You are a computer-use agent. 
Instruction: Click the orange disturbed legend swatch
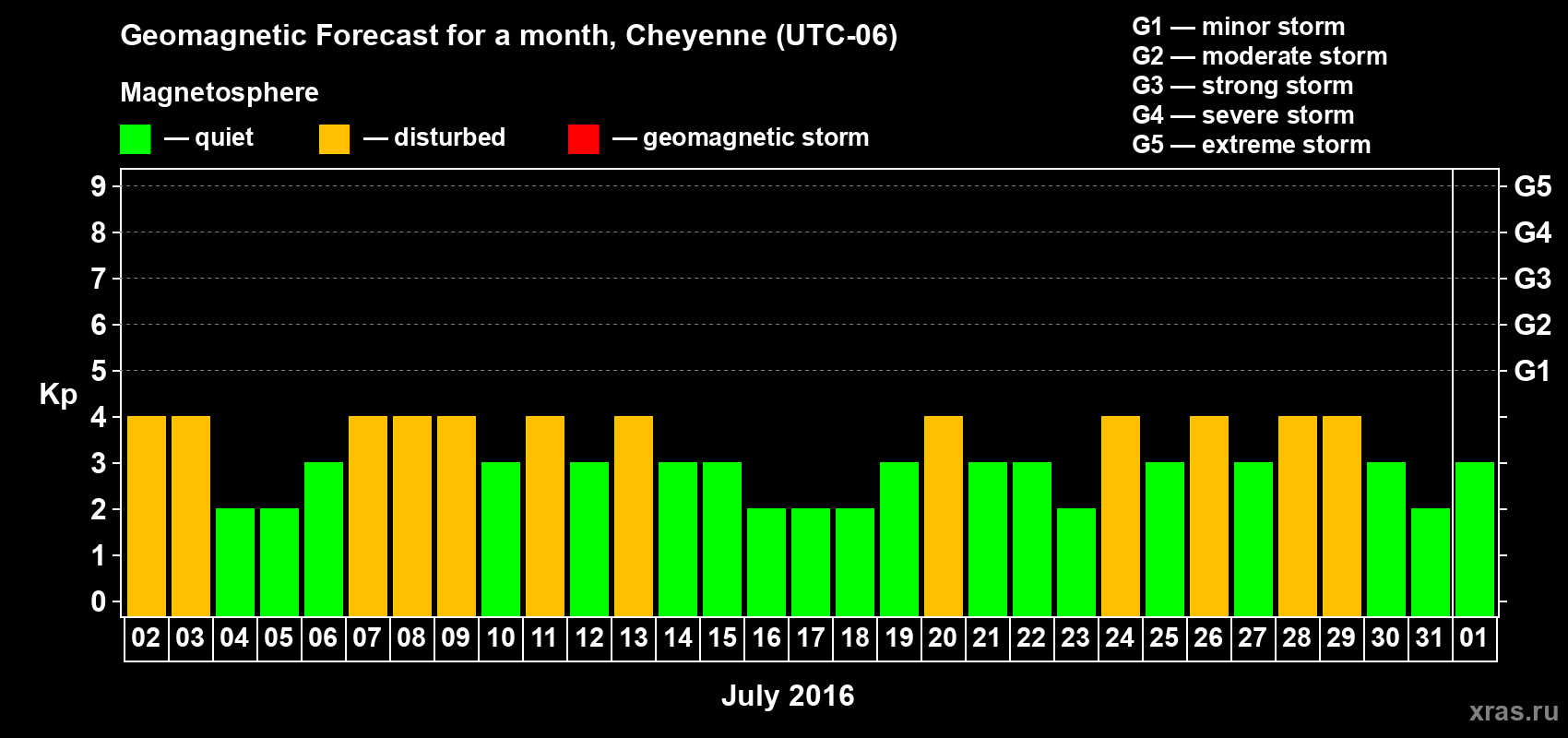pos(334,139)
